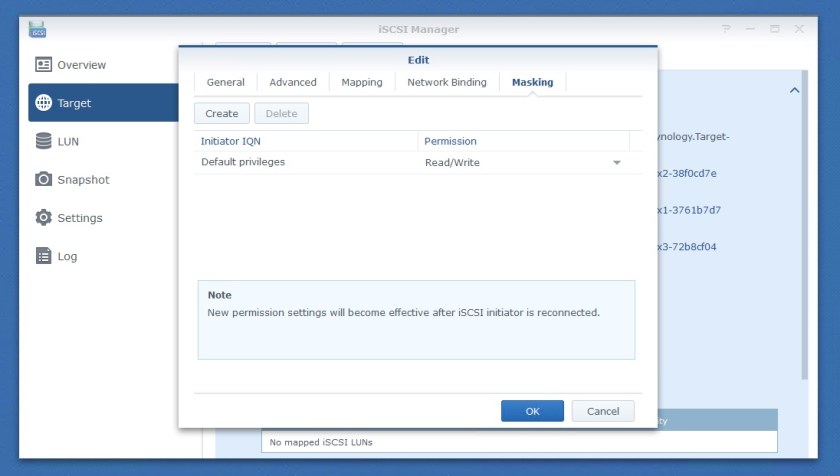Screen dimensions: 840x476
Task: Open the Network Binding tab
Action: pos(447,82)
